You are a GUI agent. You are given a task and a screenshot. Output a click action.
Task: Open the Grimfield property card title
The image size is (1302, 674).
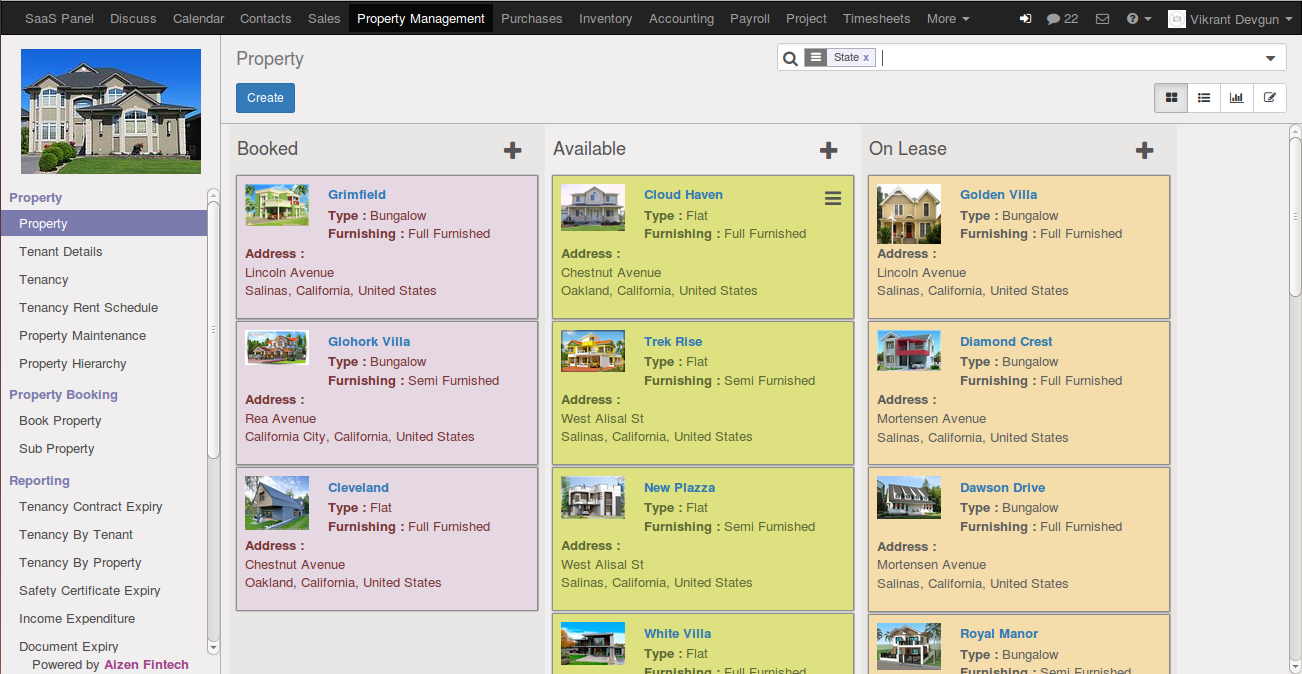357,195
